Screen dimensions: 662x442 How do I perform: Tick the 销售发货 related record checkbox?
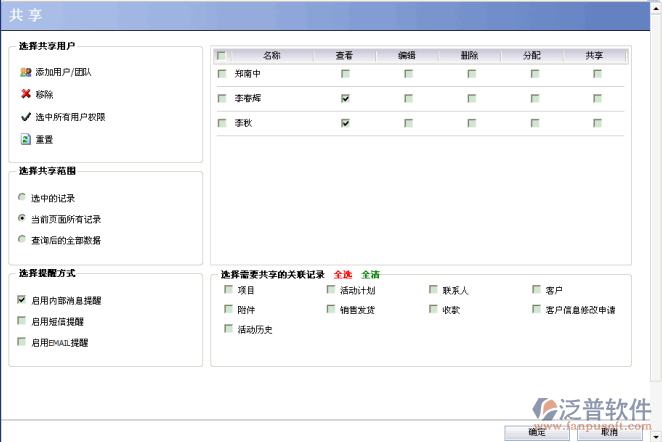click(332, 310)
